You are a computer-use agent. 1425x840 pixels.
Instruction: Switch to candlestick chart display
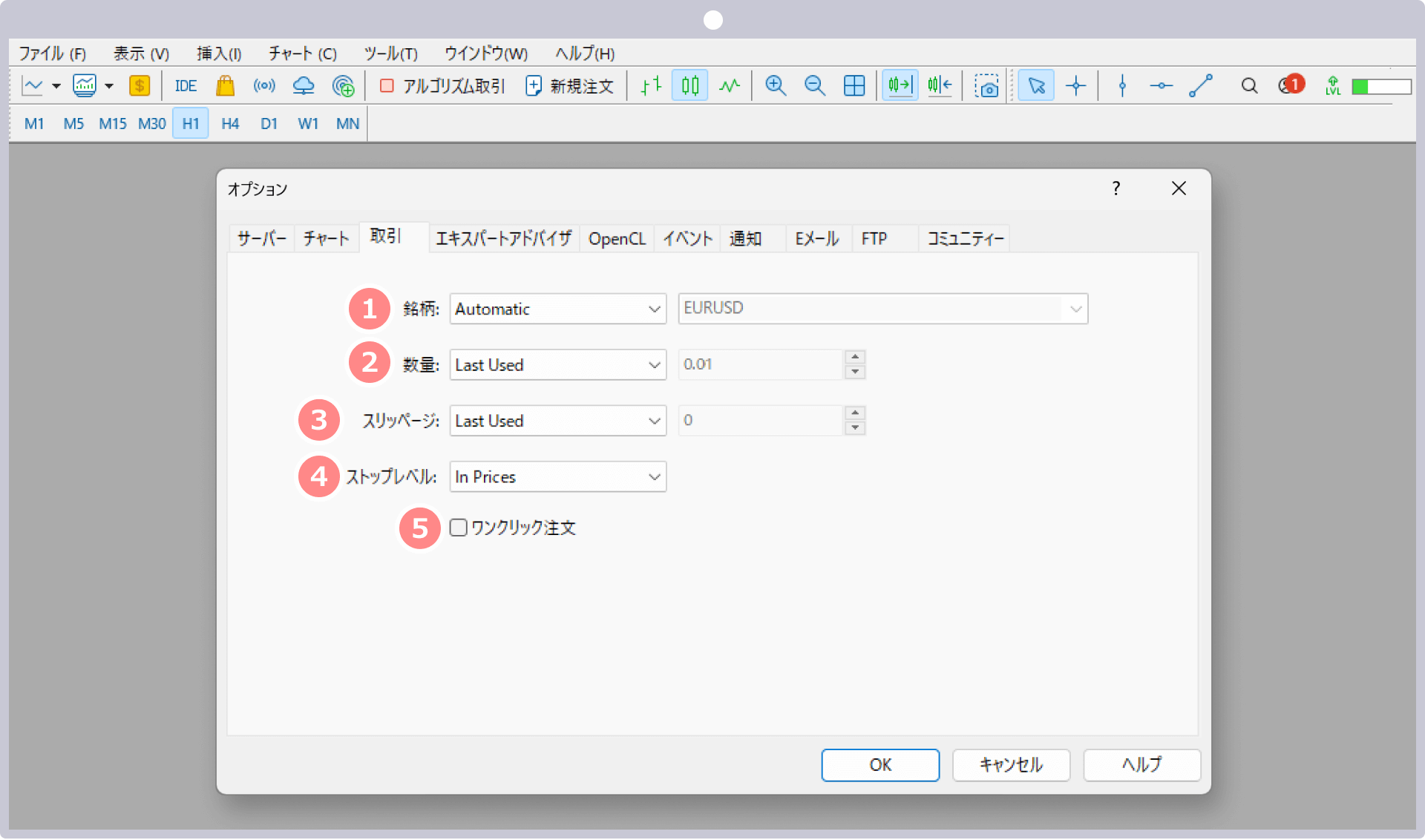[x=690, y=86]
